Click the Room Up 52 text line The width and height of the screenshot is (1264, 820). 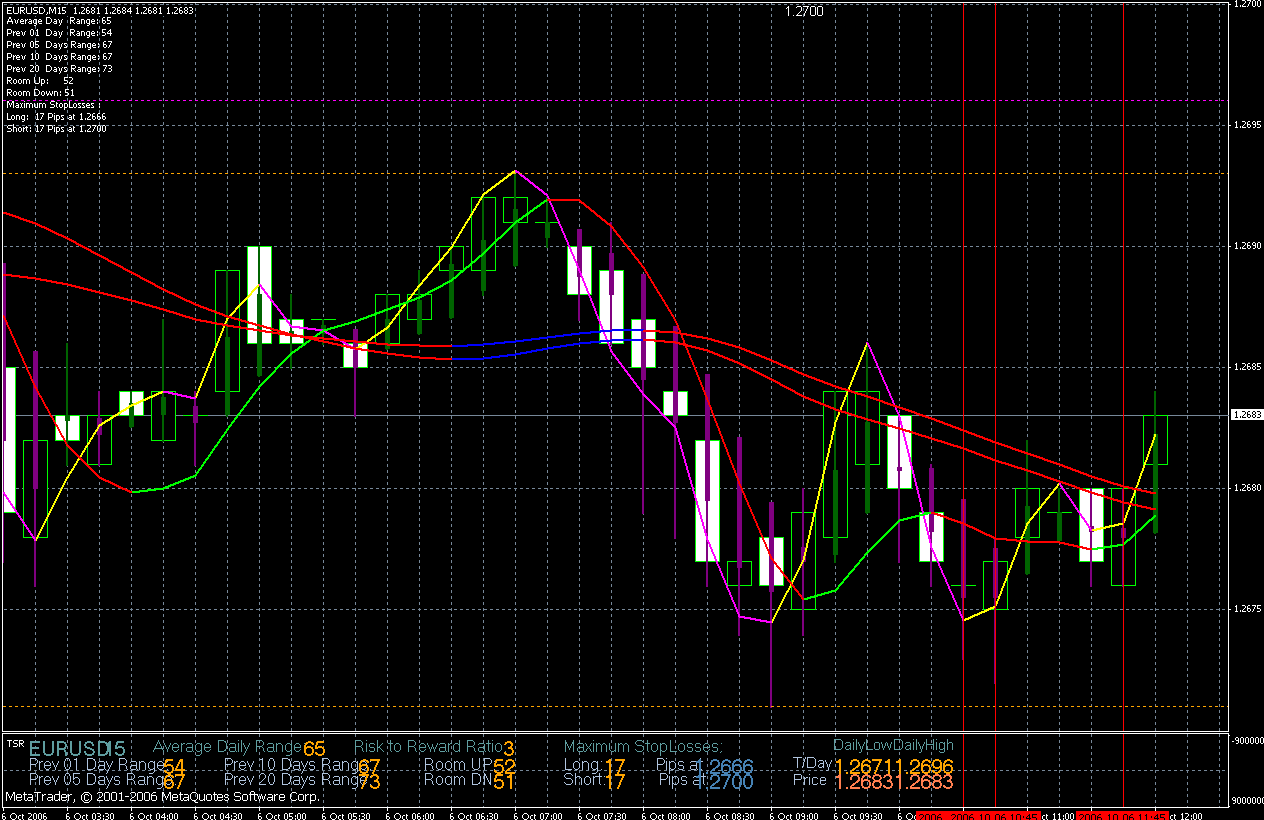[x=40, y=80]
